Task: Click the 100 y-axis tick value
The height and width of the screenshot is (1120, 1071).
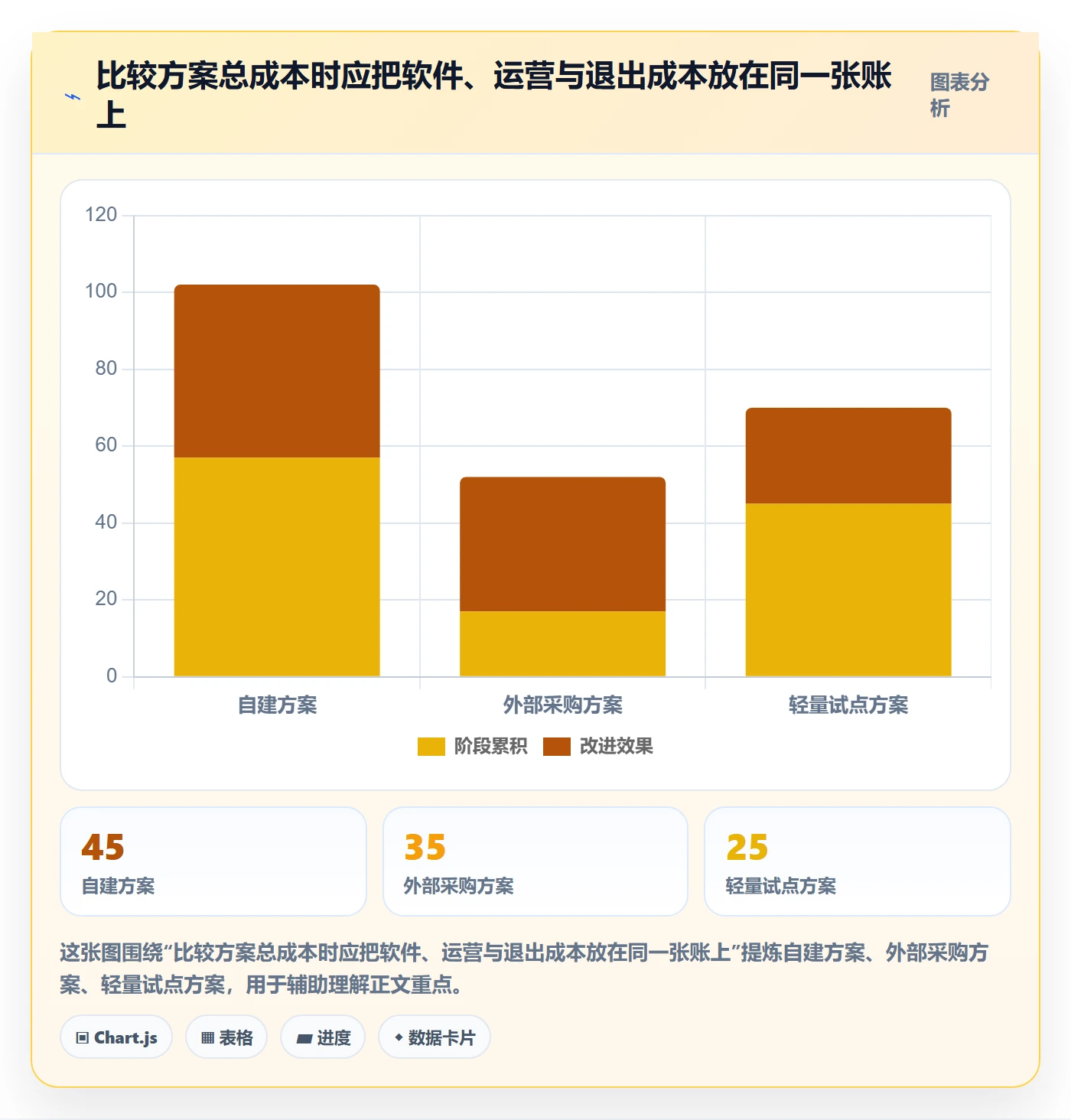Action: pyautogui.click(x=101, y=291)
